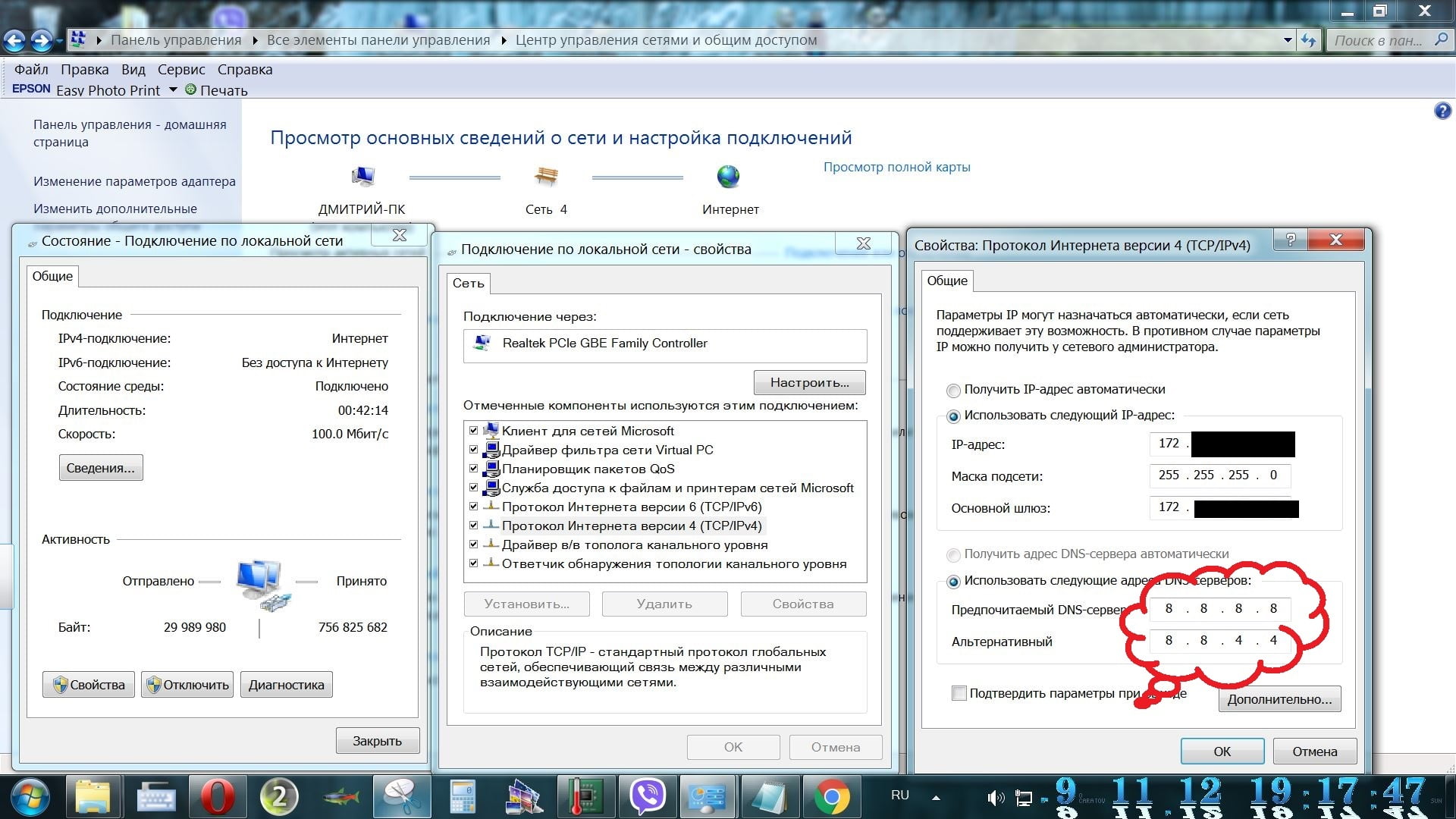Open the calculator taskbar icon

point(463,797)
